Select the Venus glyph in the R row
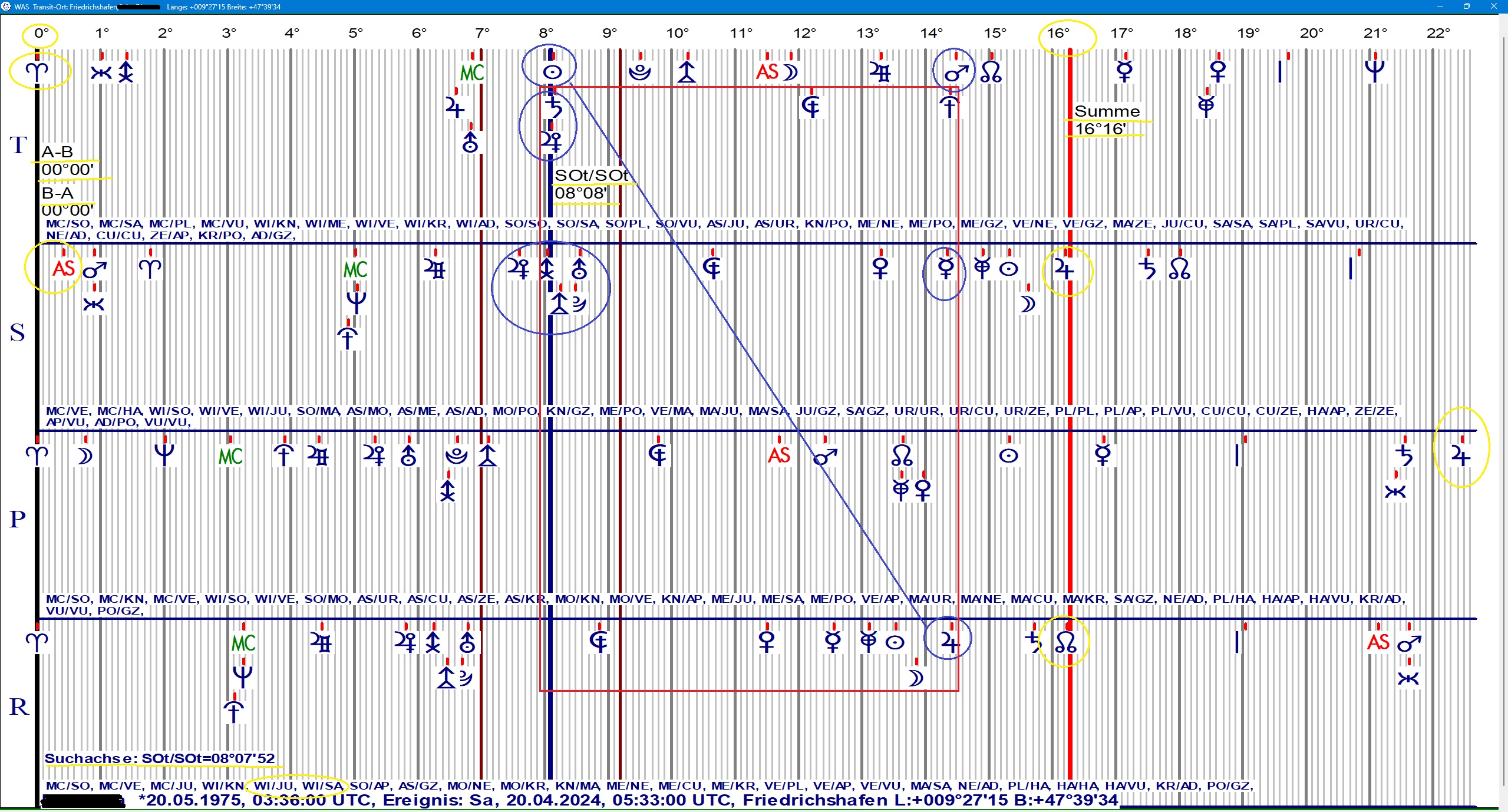The height and width of the screenshot is (812, 1508). coord(767,642)
